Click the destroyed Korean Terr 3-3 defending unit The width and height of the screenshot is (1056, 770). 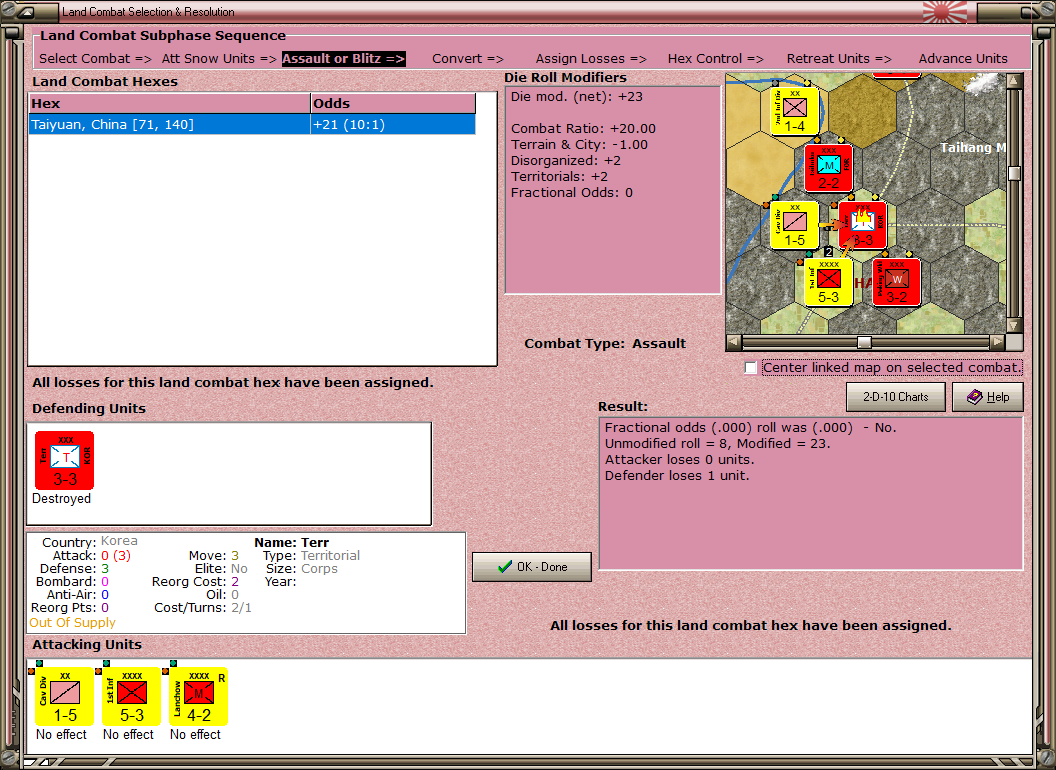65,461
